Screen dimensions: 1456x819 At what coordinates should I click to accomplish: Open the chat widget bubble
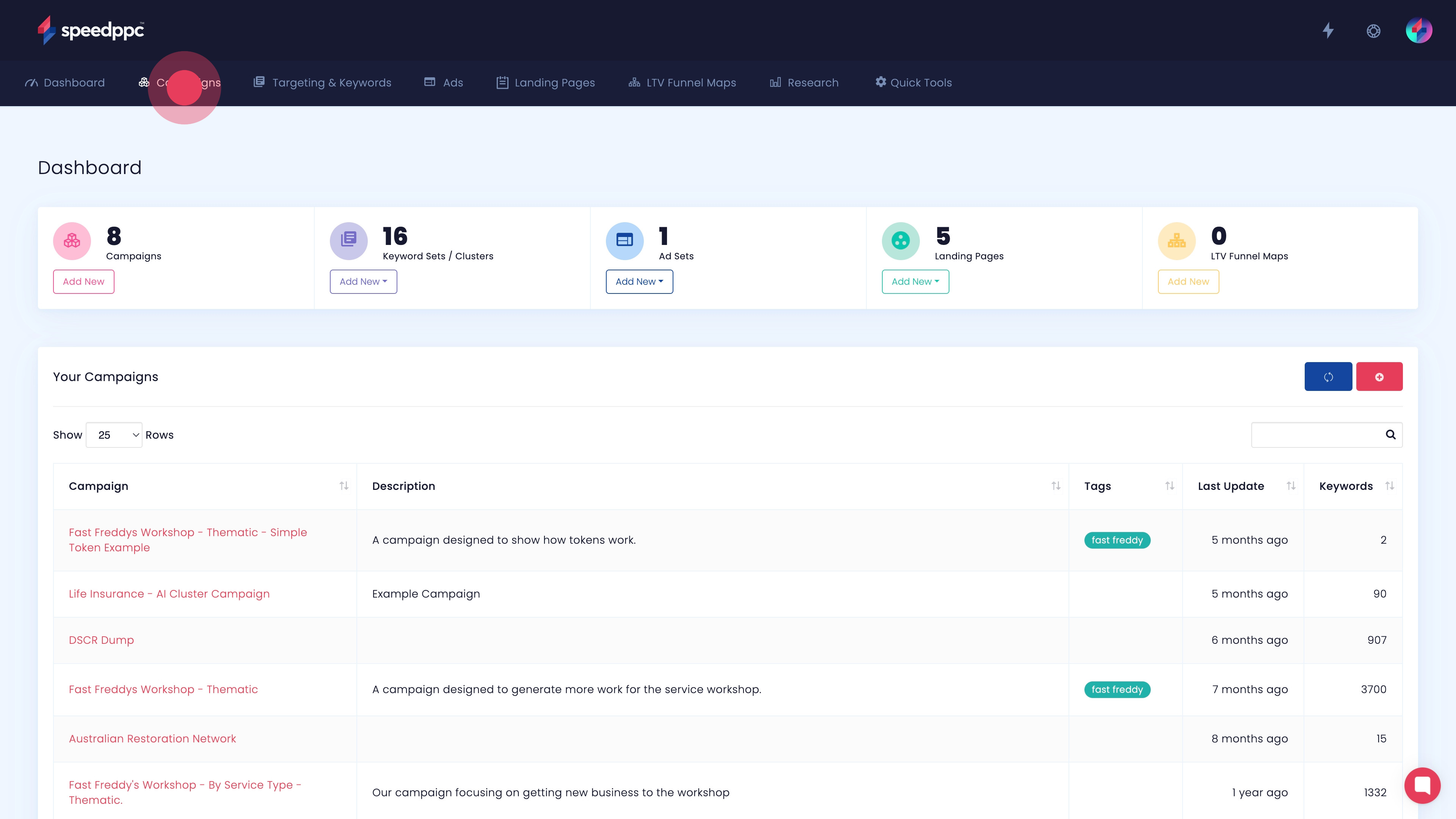pos(1422,785)
